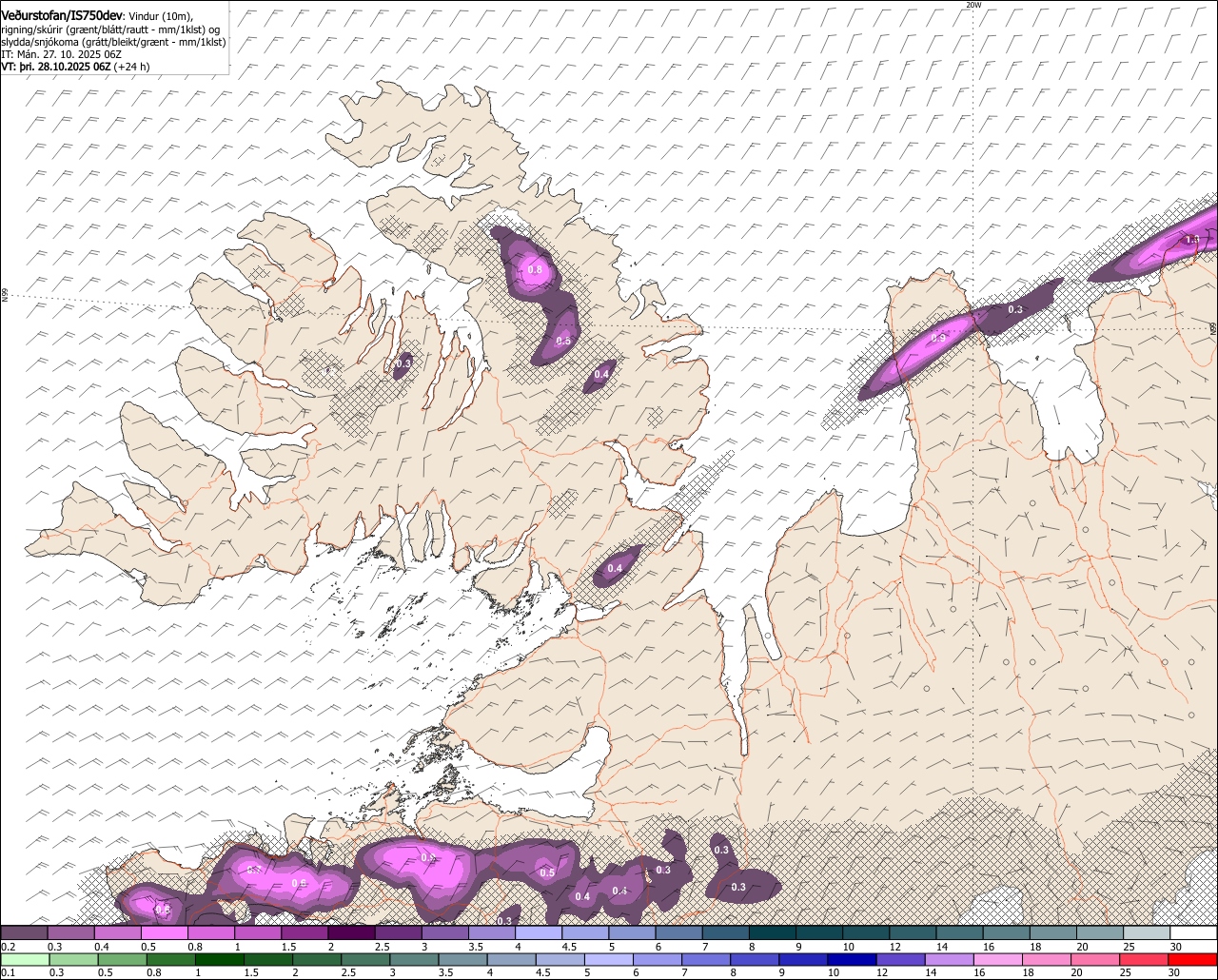Click the '20W' longitude label at top

point(972,6)
